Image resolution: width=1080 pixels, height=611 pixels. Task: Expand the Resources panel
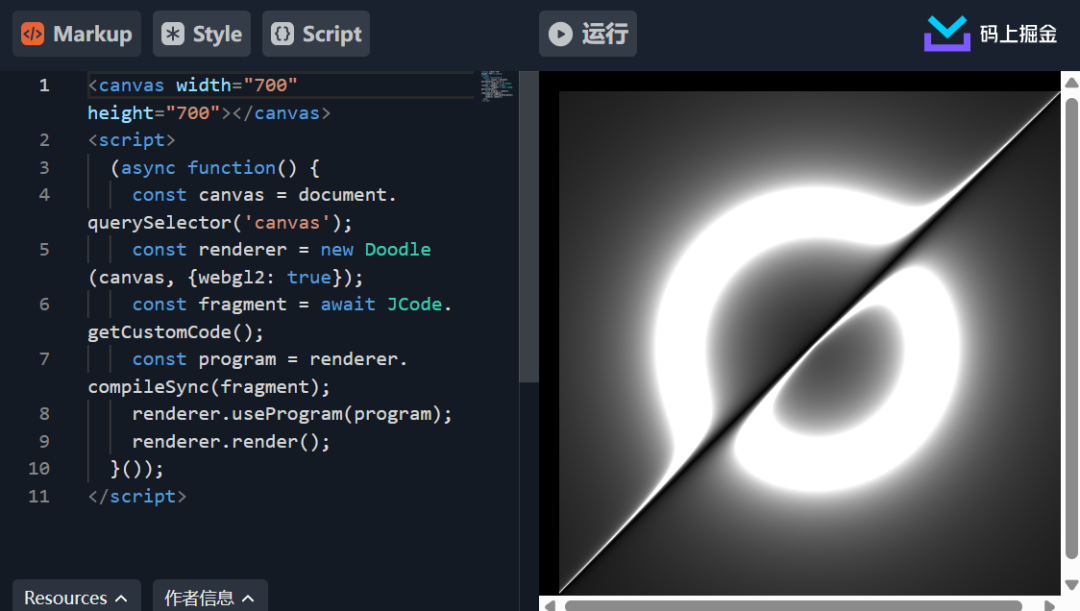coord(76,597)
